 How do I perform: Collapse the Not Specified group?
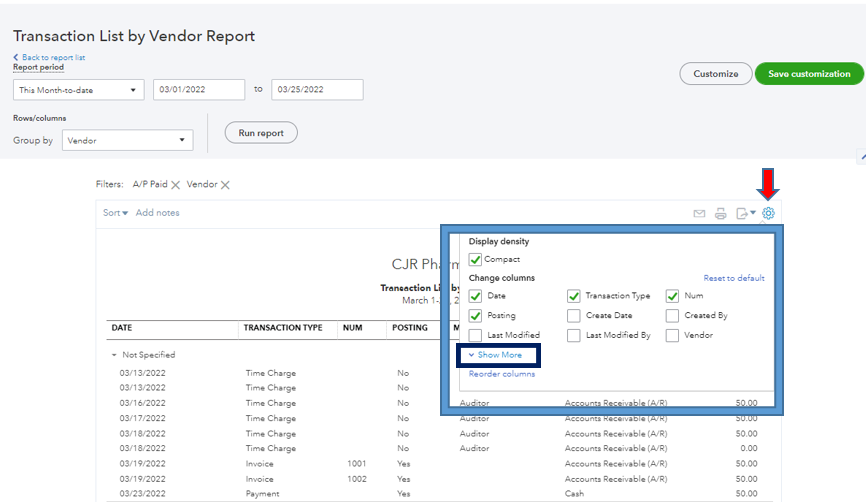pyautogui.click(x=113, y=355)
